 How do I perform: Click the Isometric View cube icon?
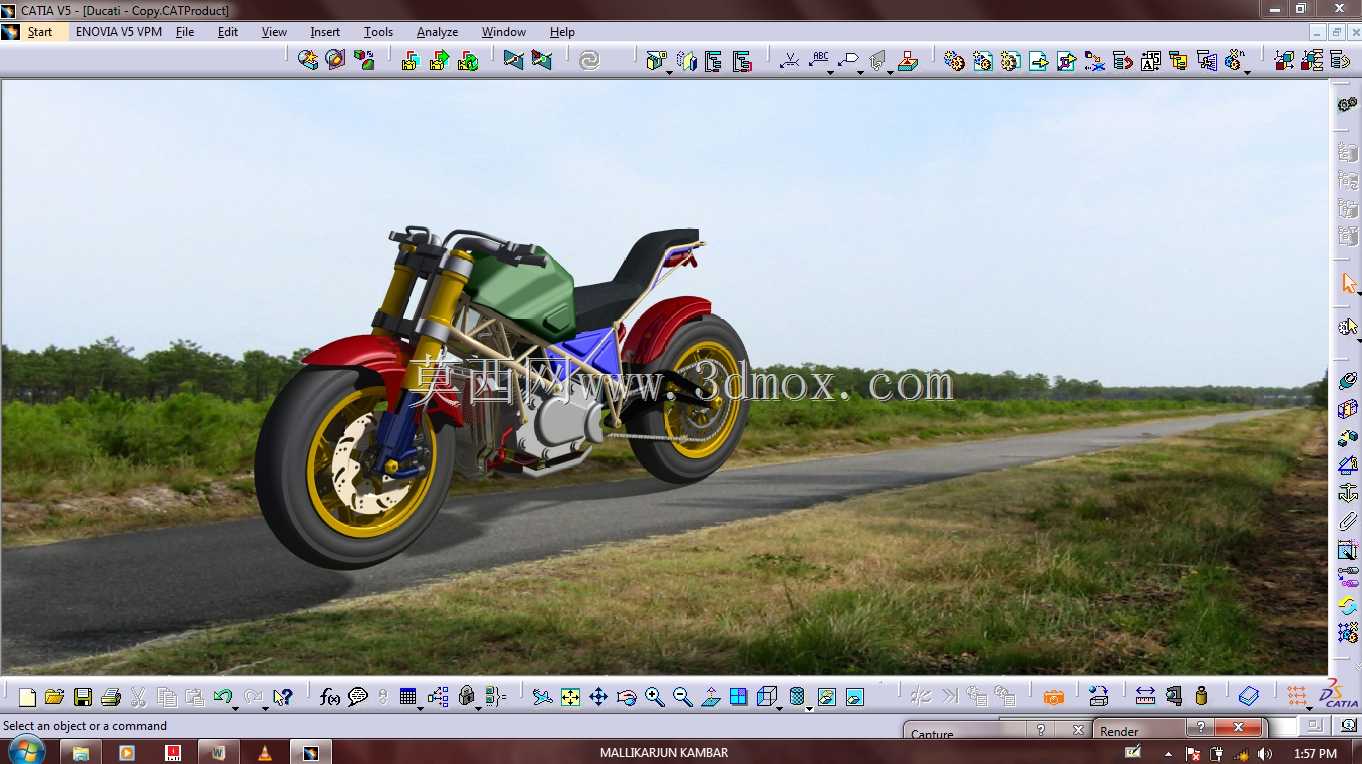766,696
